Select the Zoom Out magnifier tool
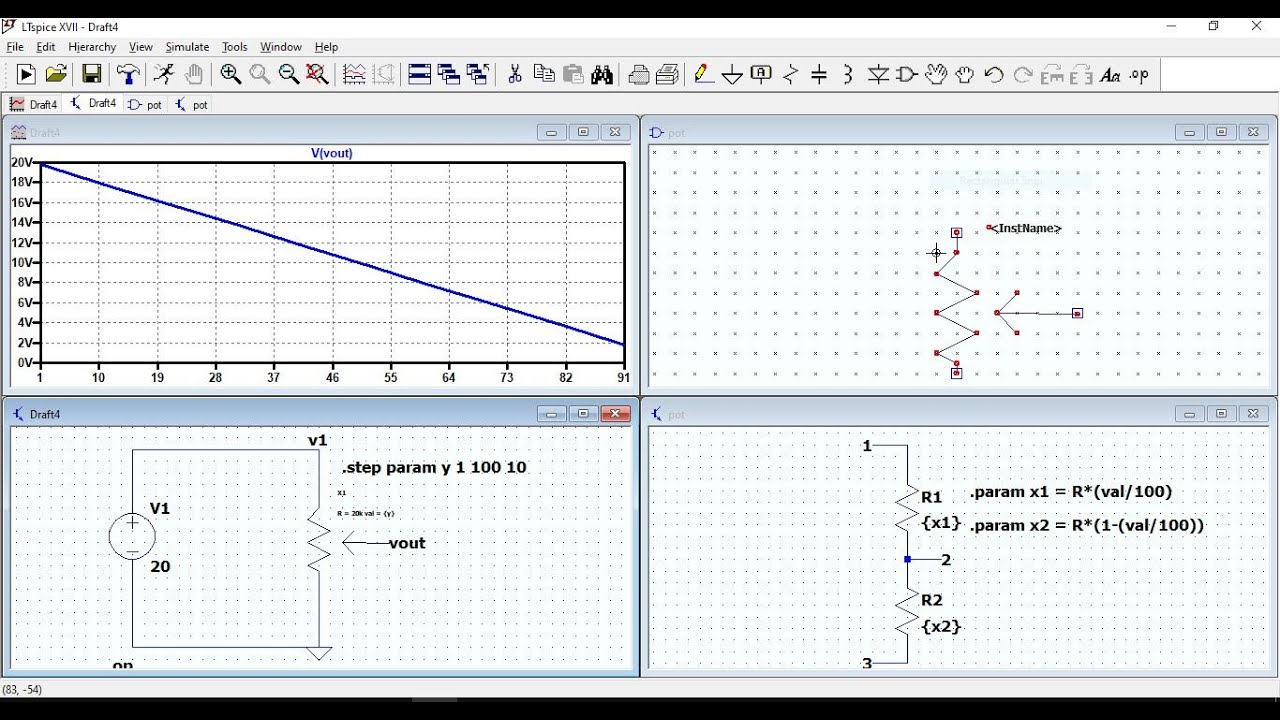The height and width of the screenshot is (720, 1280). pos(289,74)
